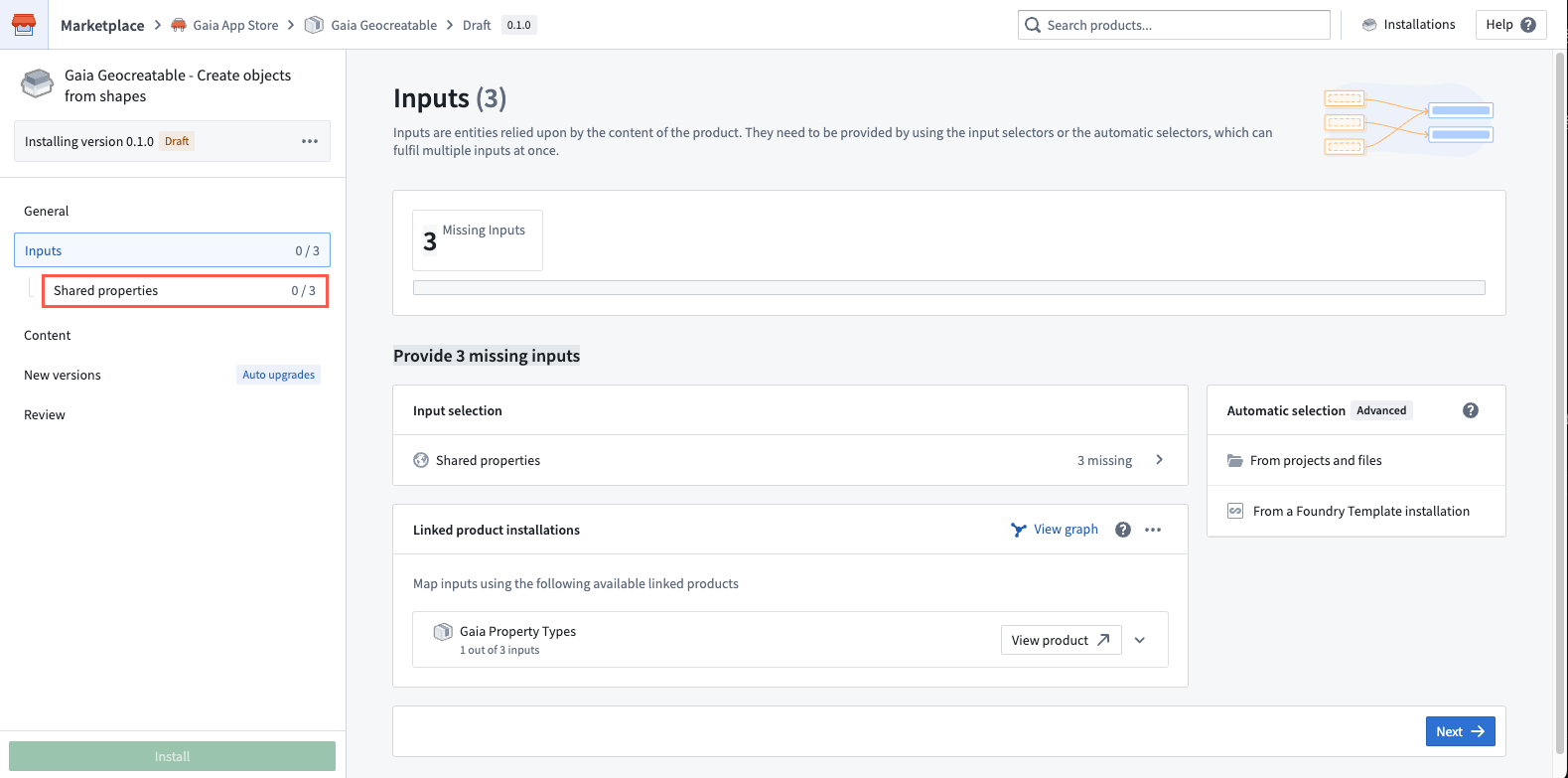Click the missing inputs progress bar

click(949, 288)
